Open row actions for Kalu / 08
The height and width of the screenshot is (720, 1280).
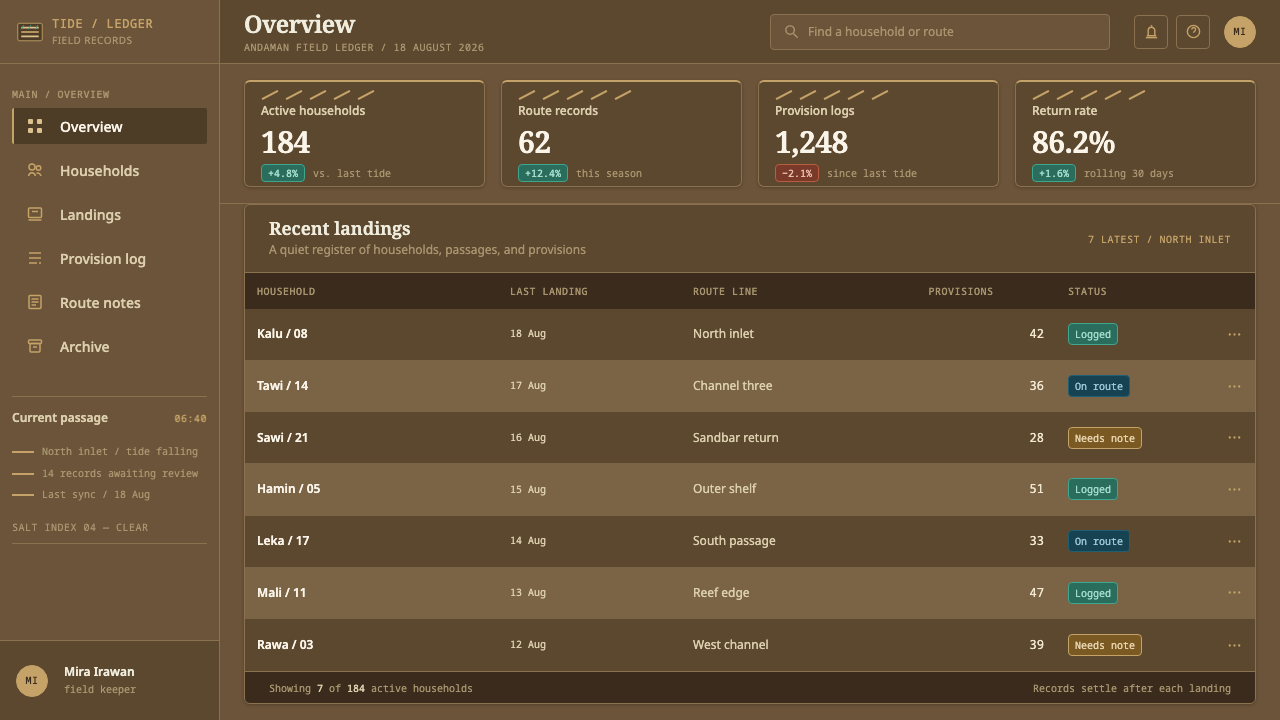tap(1234, 334)
